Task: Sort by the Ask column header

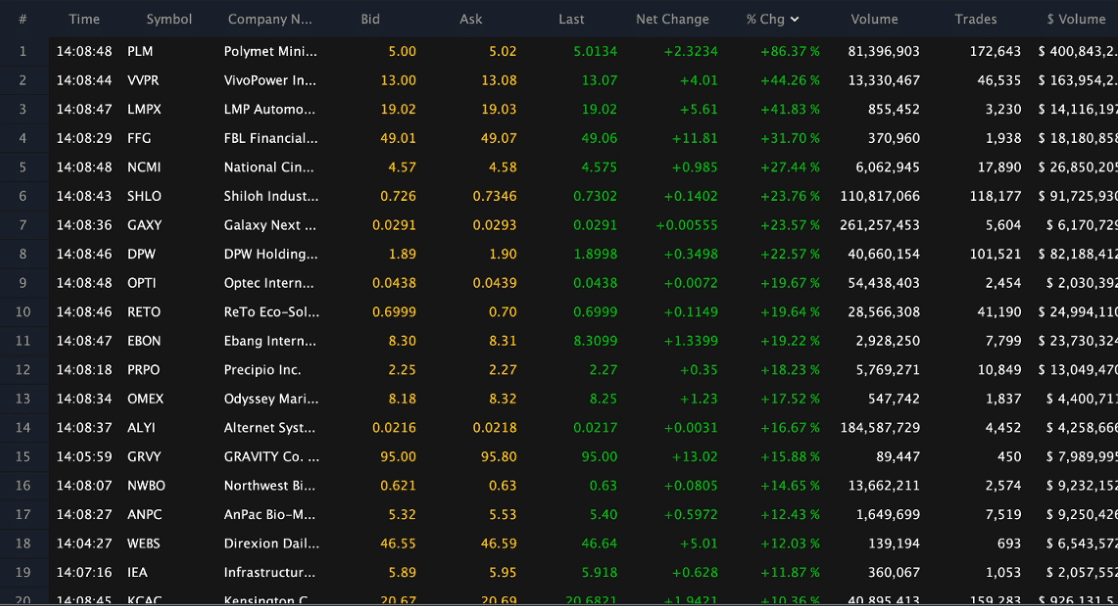Action: click(471, 19)
